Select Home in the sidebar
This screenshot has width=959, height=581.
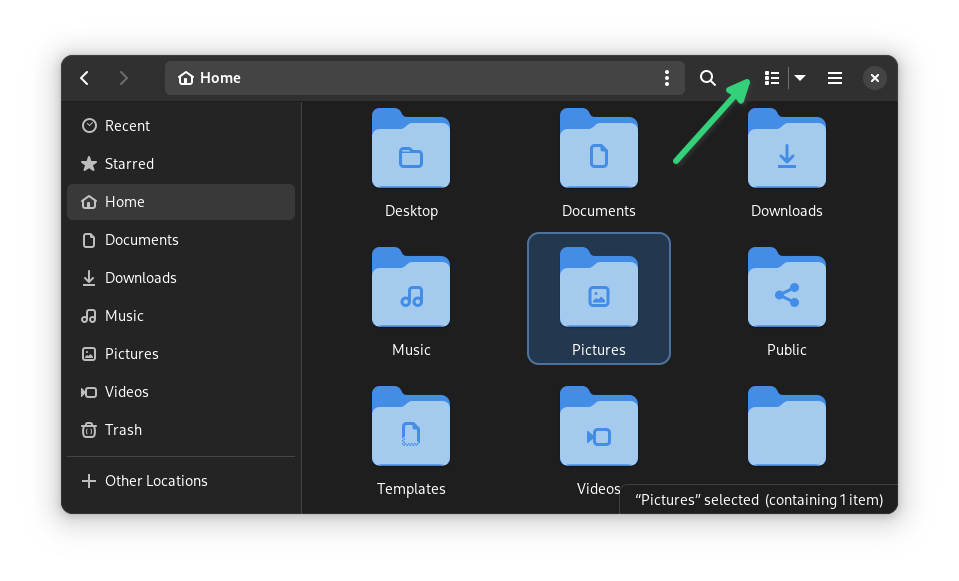pos(125,201)
